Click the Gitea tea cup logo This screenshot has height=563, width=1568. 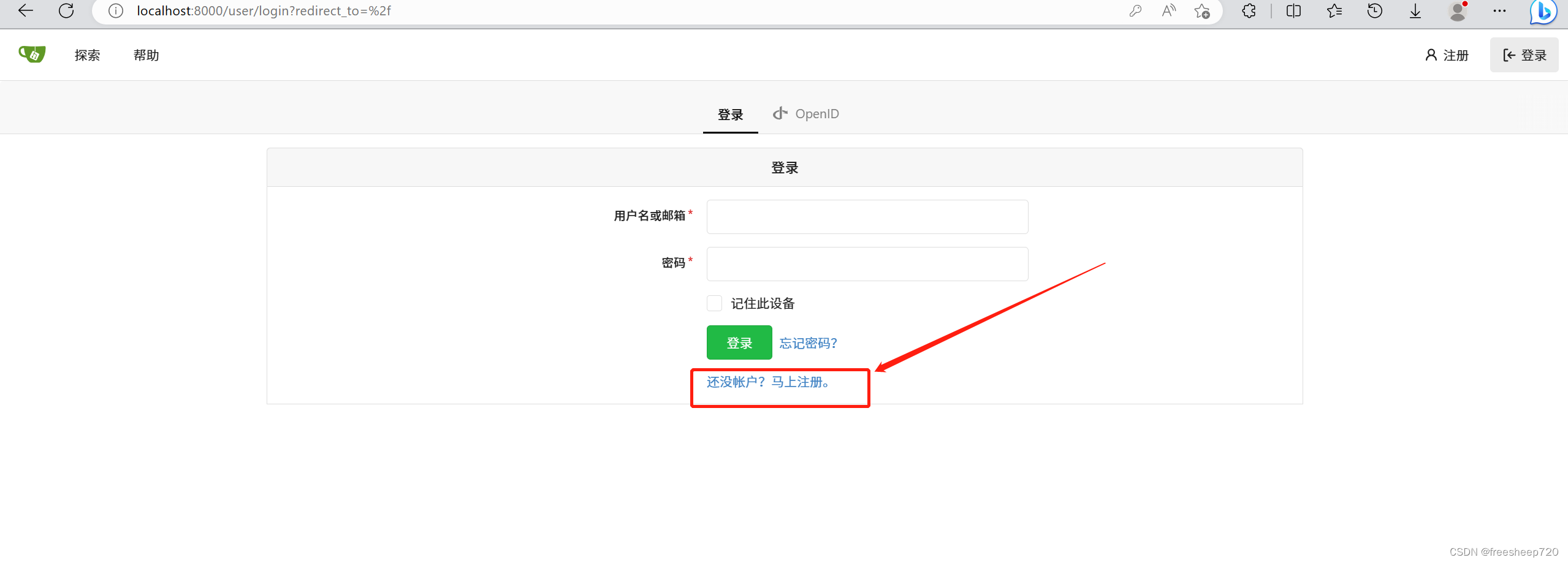point(32,55)
